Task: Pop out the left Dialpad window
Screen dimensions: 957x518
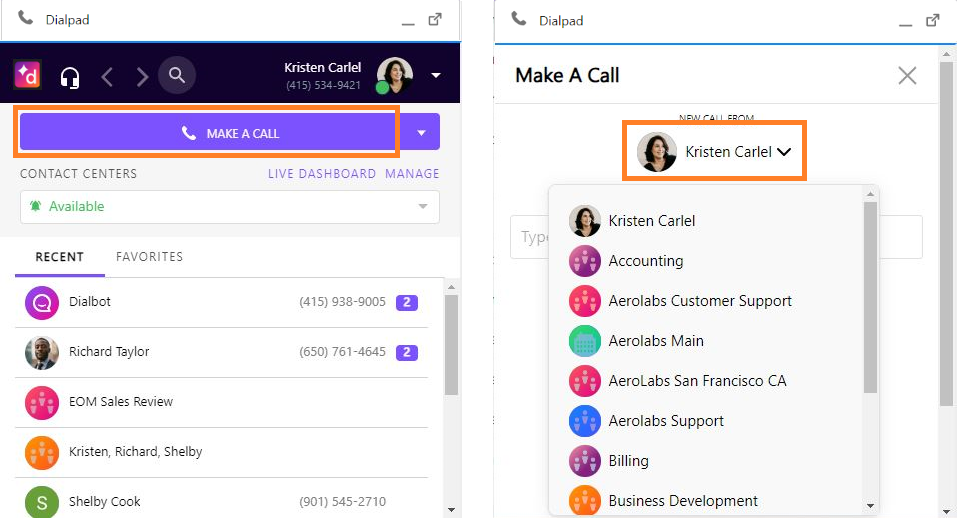Action: 435,20
